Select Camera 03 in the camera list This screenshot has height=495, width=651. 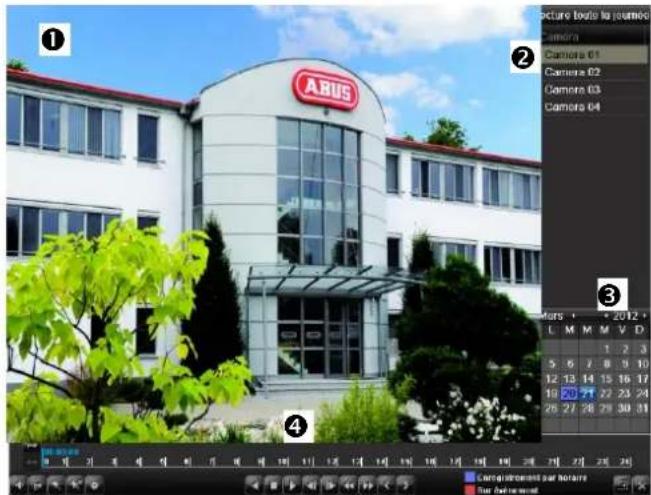click(x=595, y=90)
